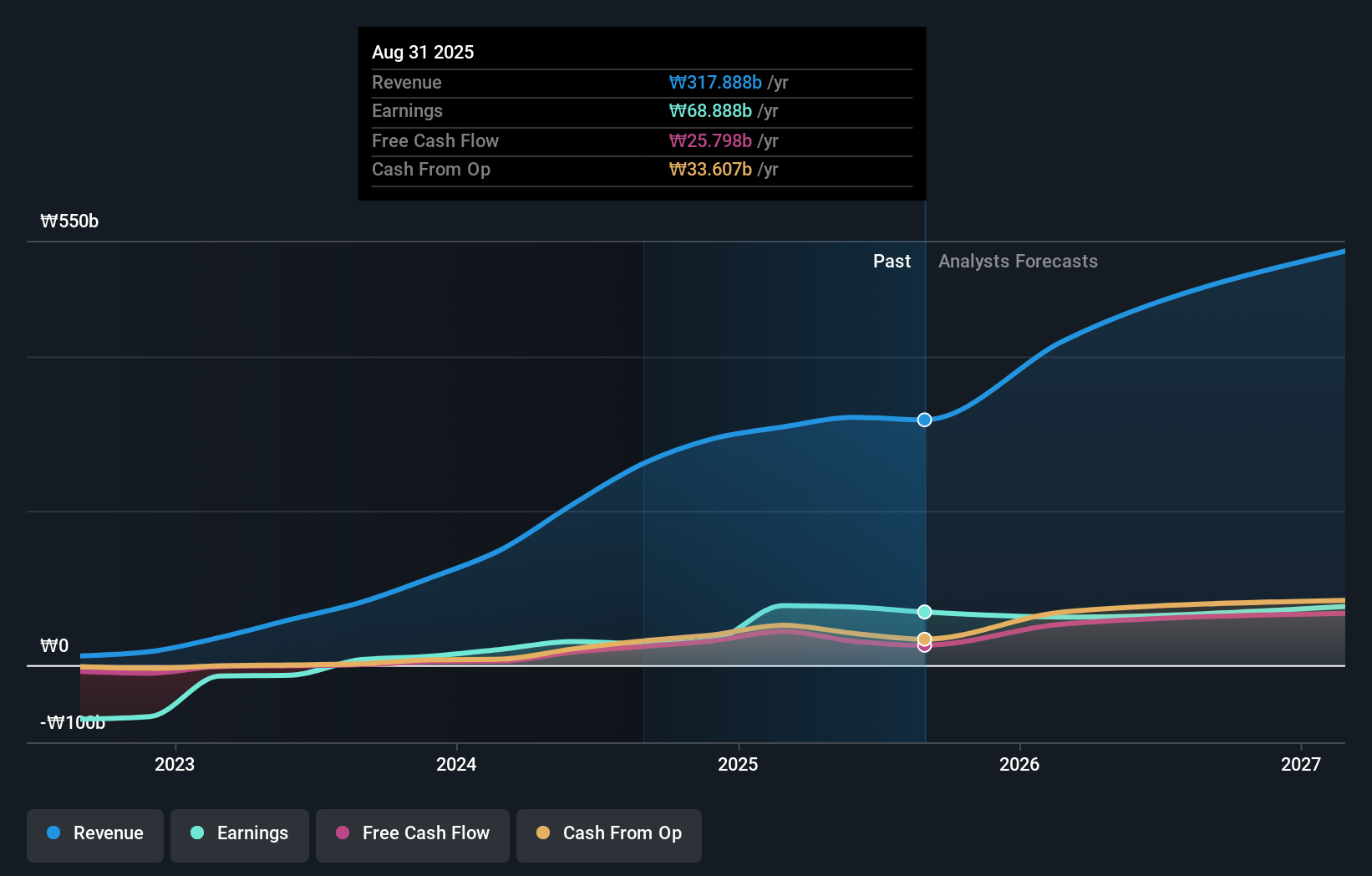Click the Revenue value in the tooltip
The image size is (1372, 876).
pos(715,83)
